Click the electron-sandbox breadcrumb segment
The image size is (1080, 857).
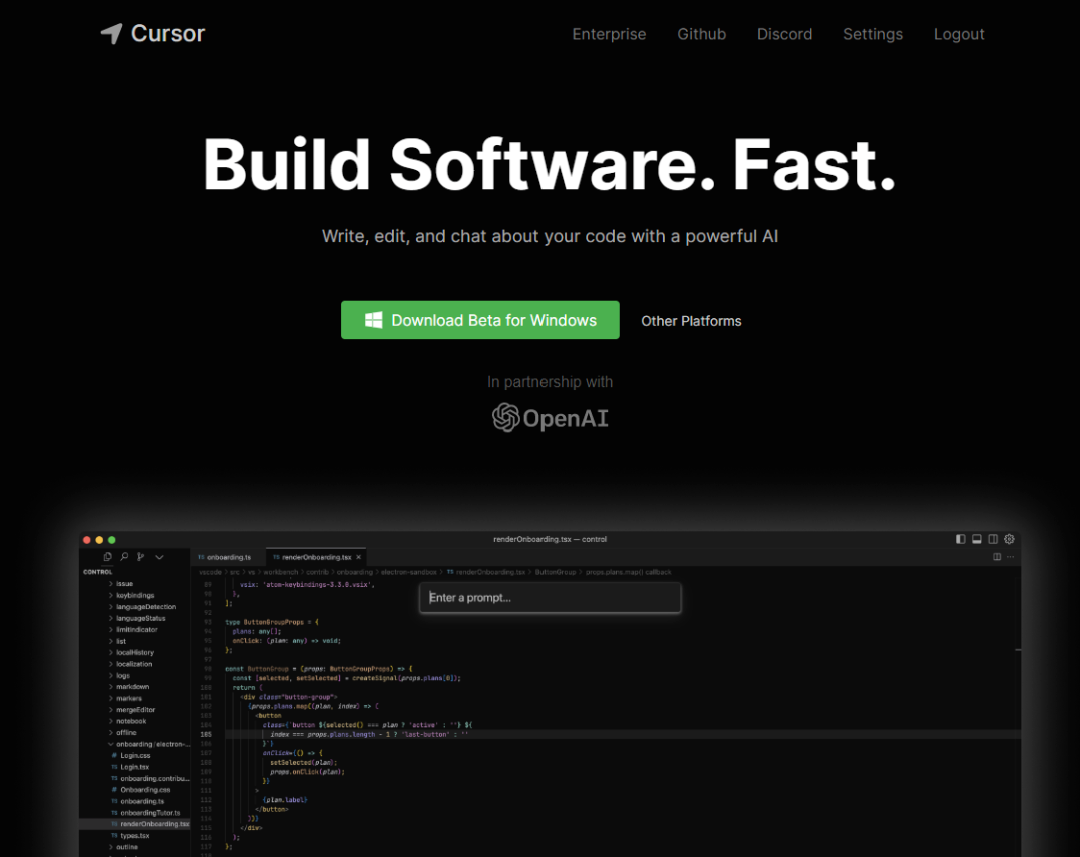(x=408, y=572)
